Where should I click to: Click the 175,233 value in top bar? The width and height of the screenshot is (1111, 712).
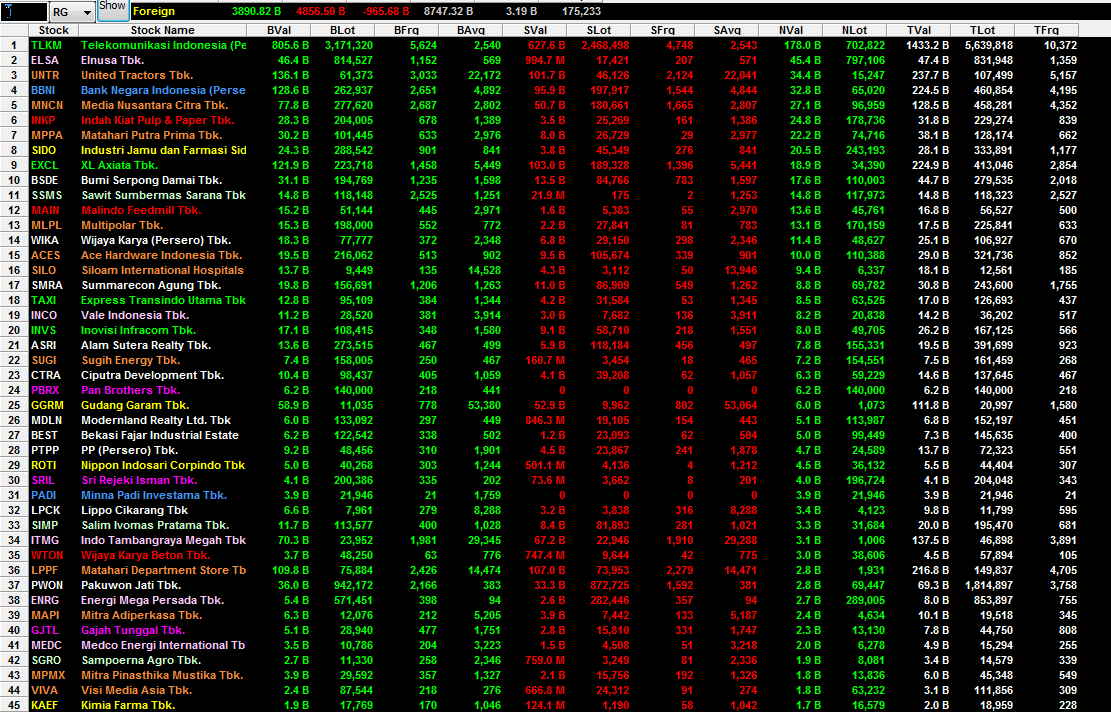(581, 11)
